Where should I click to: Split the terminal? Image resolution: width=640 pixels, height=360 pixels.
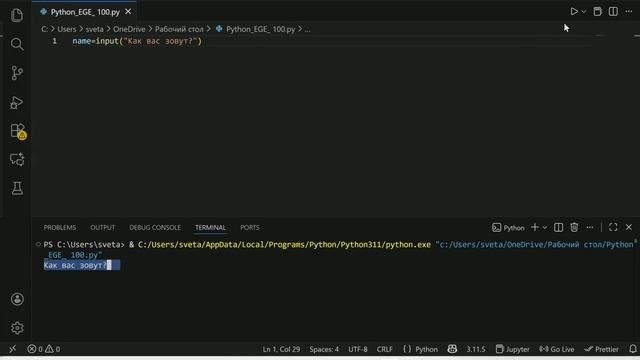point(558,227)
